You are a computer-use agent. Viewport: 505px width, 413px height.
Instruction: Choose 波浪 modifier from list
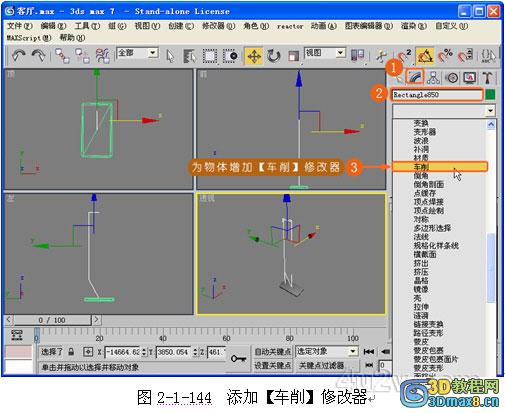[x=421, y=140]
